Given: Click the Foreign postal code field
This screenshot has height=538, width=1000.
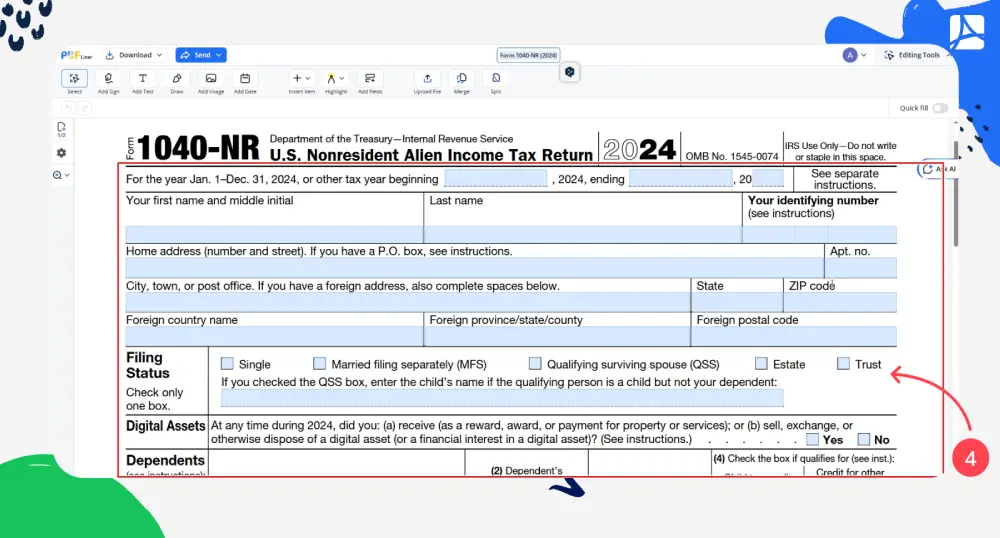Looking at the screenshot, I should (x=794, y=336).
